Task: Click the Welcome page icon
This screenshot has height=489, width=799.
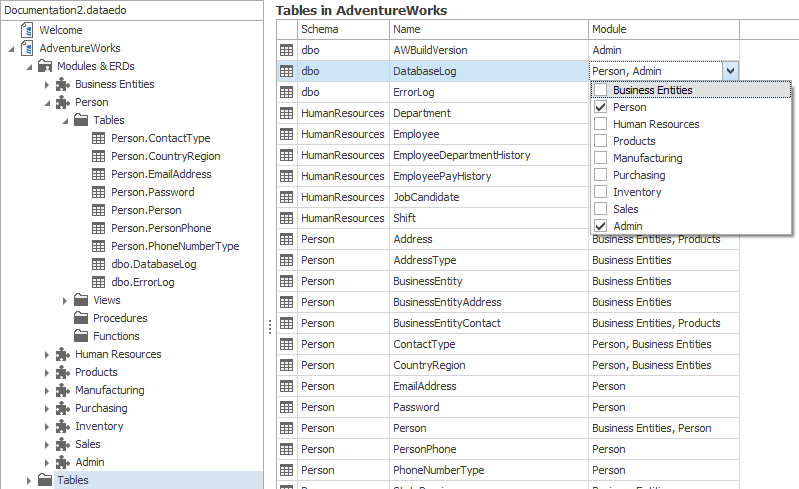Action: 27,30
